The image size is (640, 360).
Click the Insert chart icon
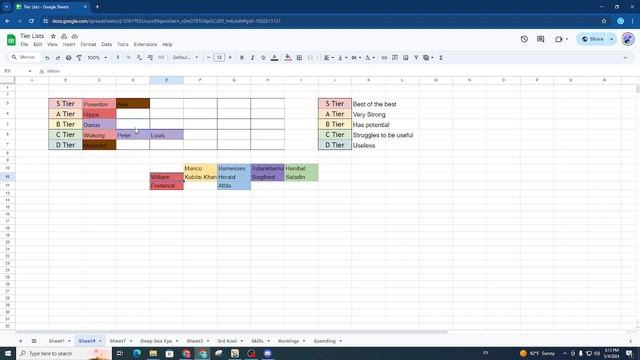(x=405, y=58)
